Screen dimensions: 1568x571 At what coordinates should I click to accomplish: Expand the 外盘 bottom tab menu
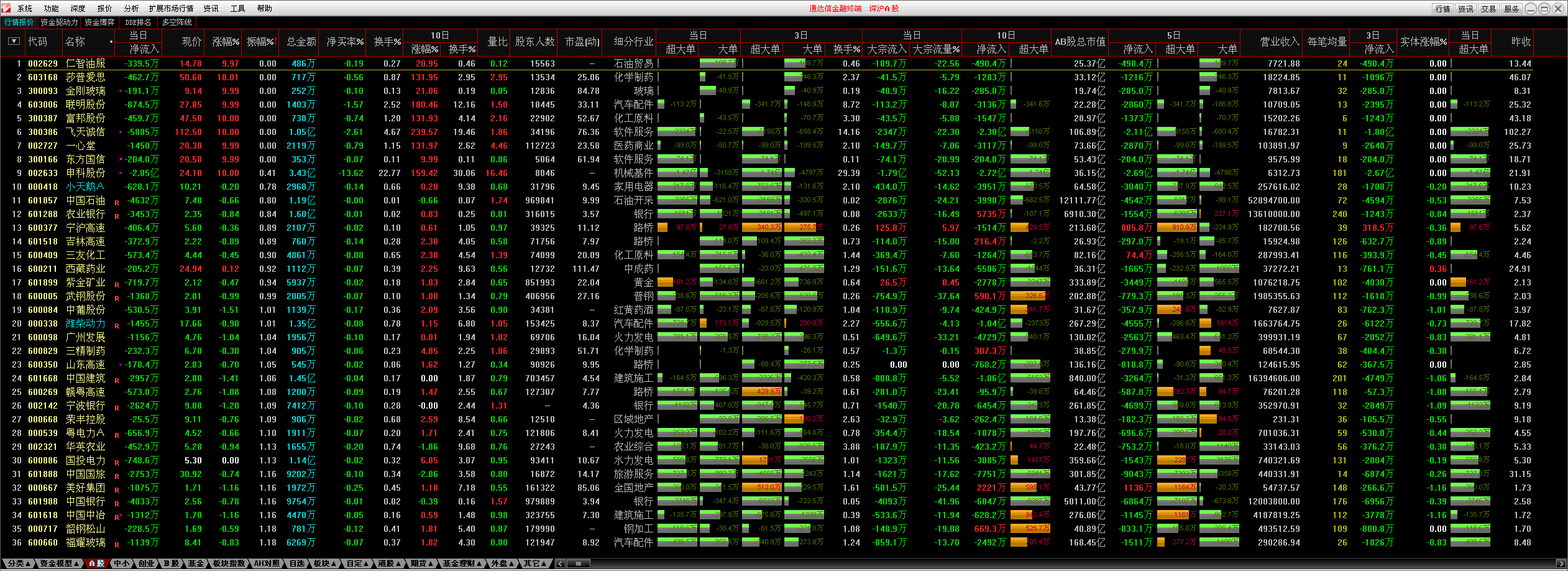(502, 564)
